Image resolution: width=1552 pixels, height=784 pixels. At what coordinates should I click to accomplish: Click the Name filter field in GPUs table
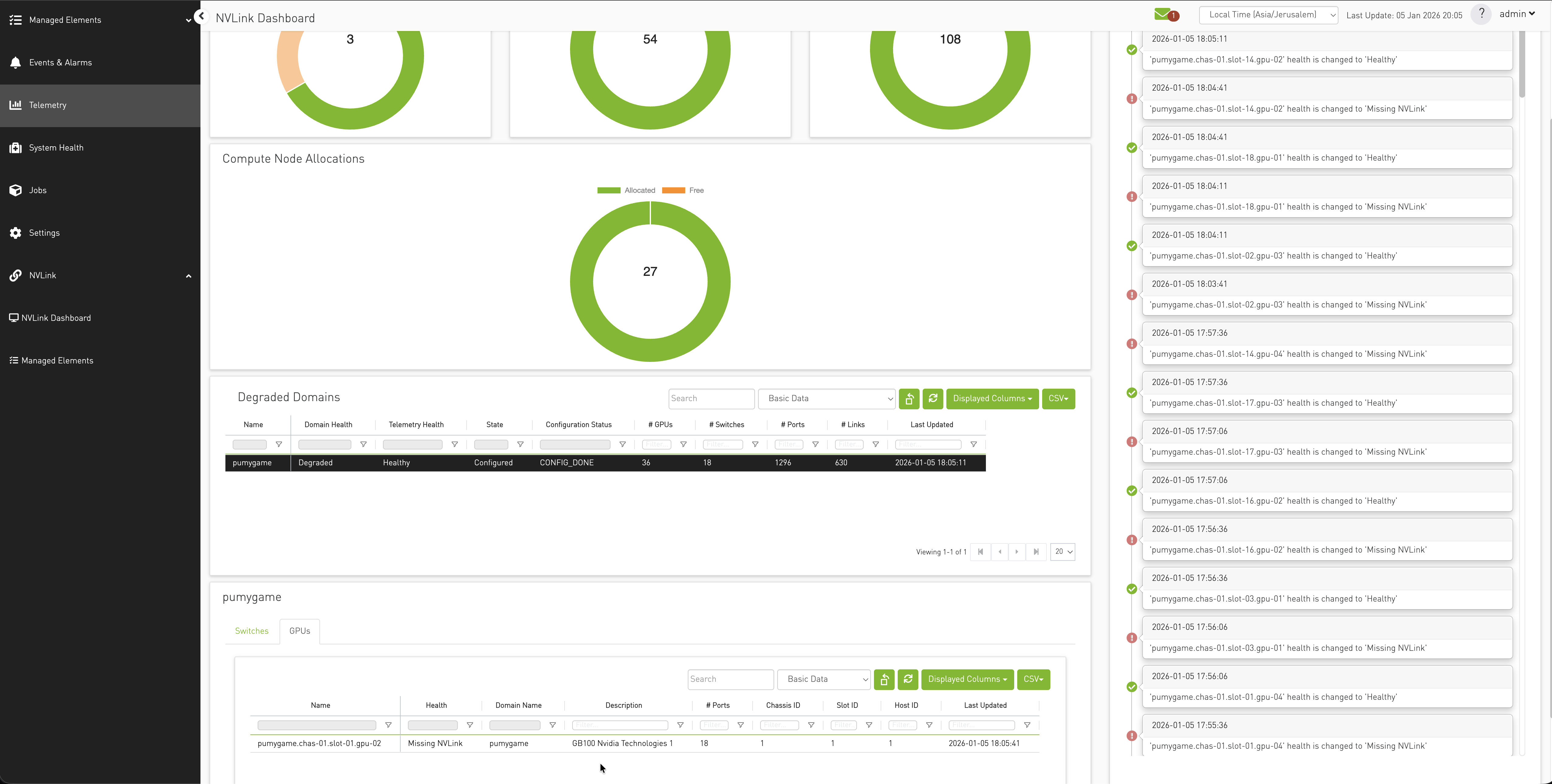(316, 725)
